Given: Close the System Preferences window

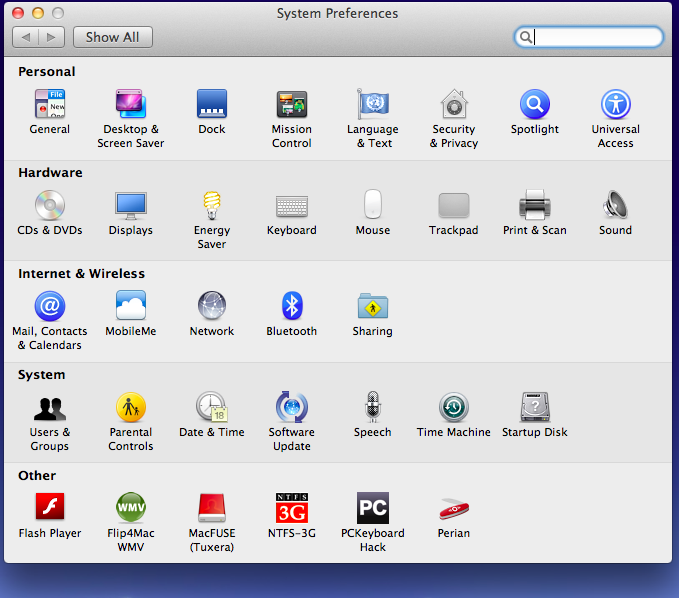Looking at the screenshot, I should 18,13.
